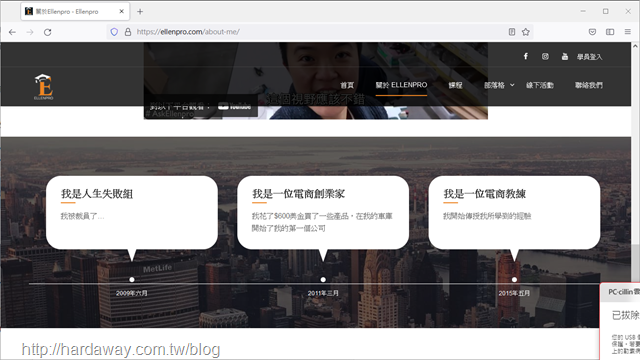640x360 pixels.
Task: Open the Firefox hamburger menu
Action: [x=628, y=32]
